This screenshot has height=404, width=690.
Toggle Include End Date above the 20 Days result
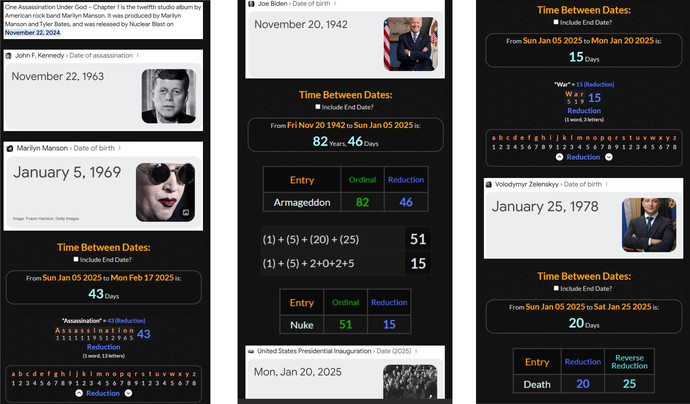[x=556, y=288]
